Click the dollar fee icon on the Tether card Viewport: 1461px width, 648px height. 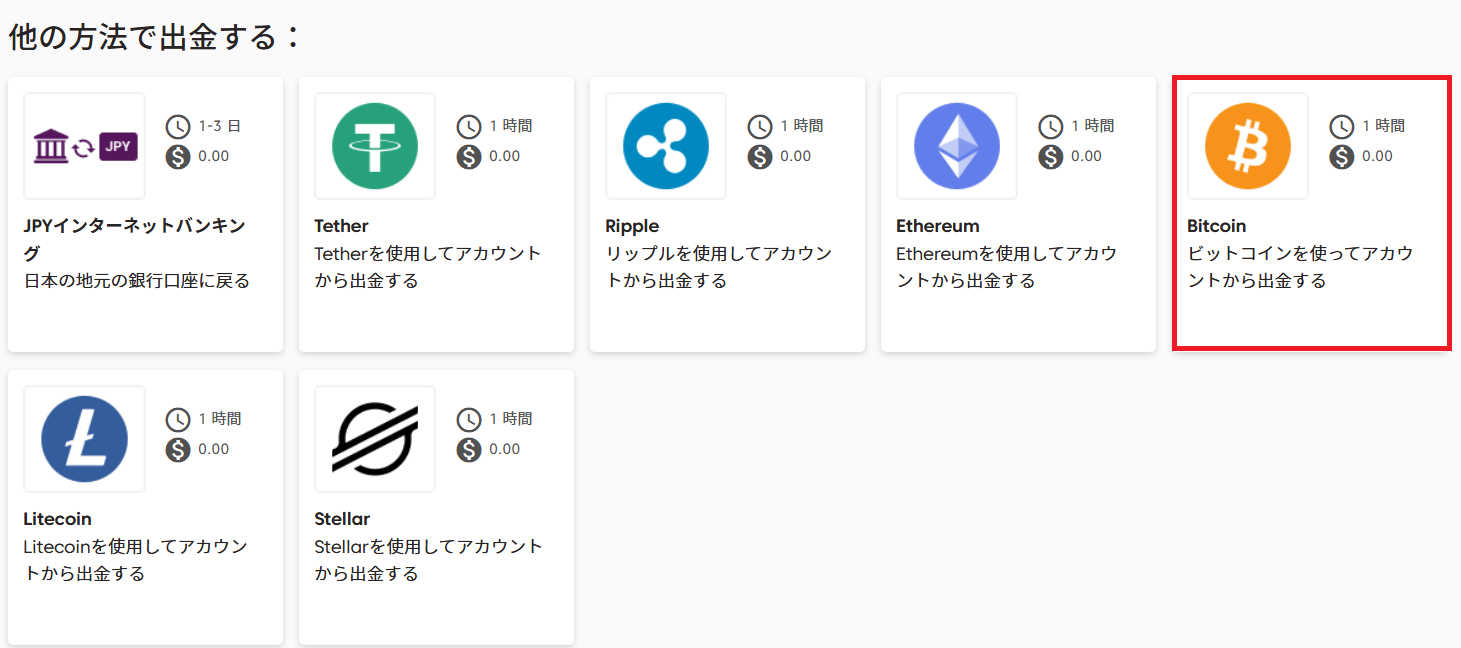(x=469, y=156)
